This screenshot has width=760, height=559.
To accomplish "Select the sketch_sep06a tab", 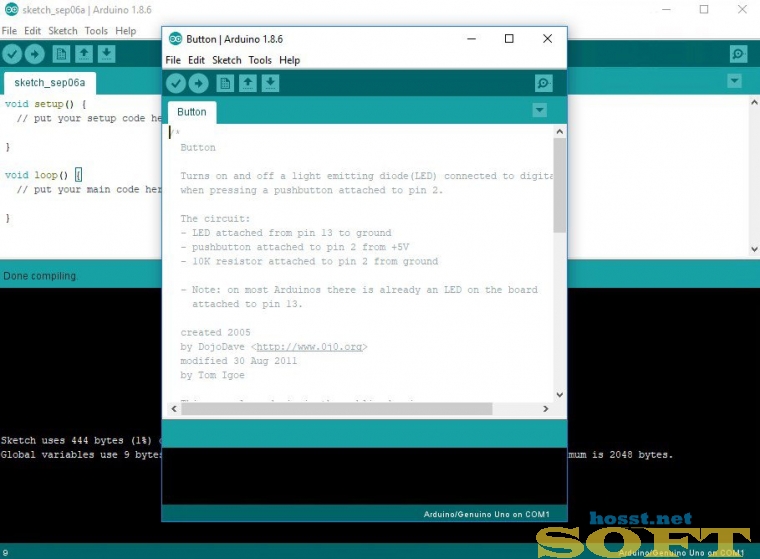I will coord(49,83).
